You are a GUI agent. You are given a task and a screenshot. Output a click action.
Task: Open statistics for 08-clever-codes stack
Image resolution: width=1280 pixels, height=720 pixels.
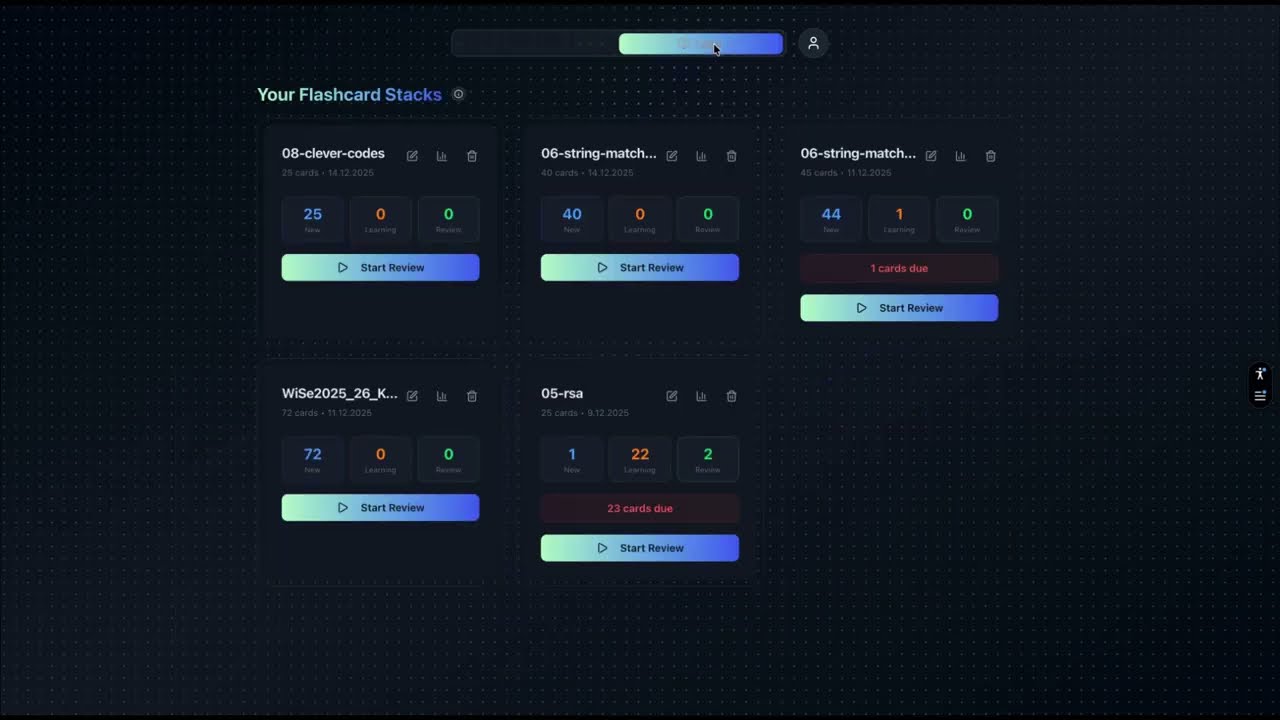click(x=442, y=156)
